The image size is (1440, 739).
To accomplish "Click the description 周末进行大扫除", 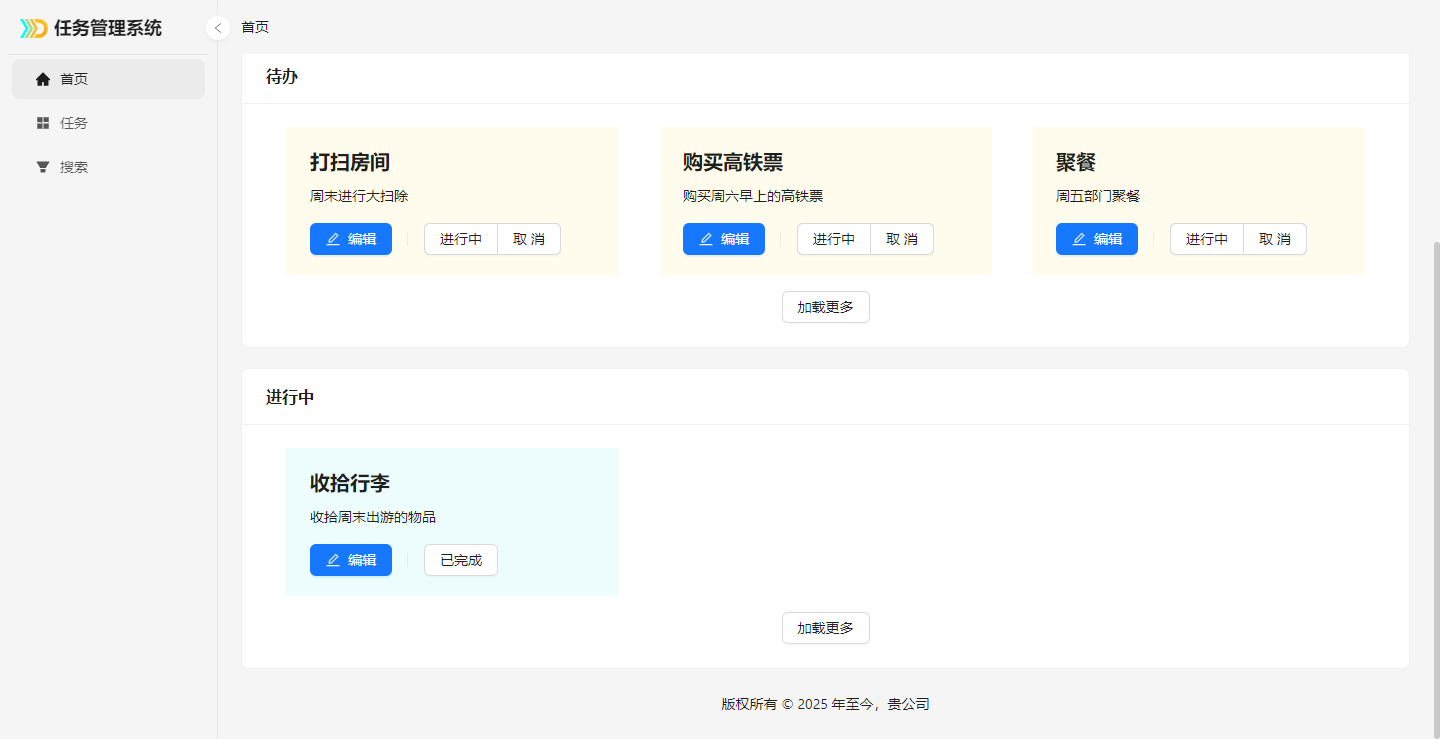I will [x=359, y=196].
